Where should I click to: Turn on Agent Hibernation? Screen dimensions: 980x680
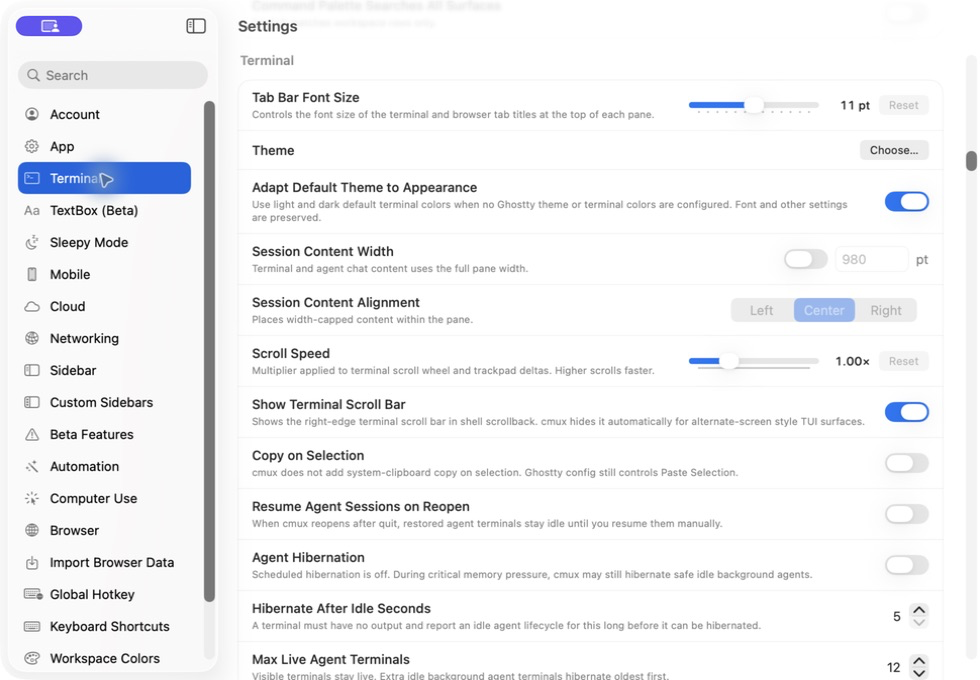pos(906,565)
